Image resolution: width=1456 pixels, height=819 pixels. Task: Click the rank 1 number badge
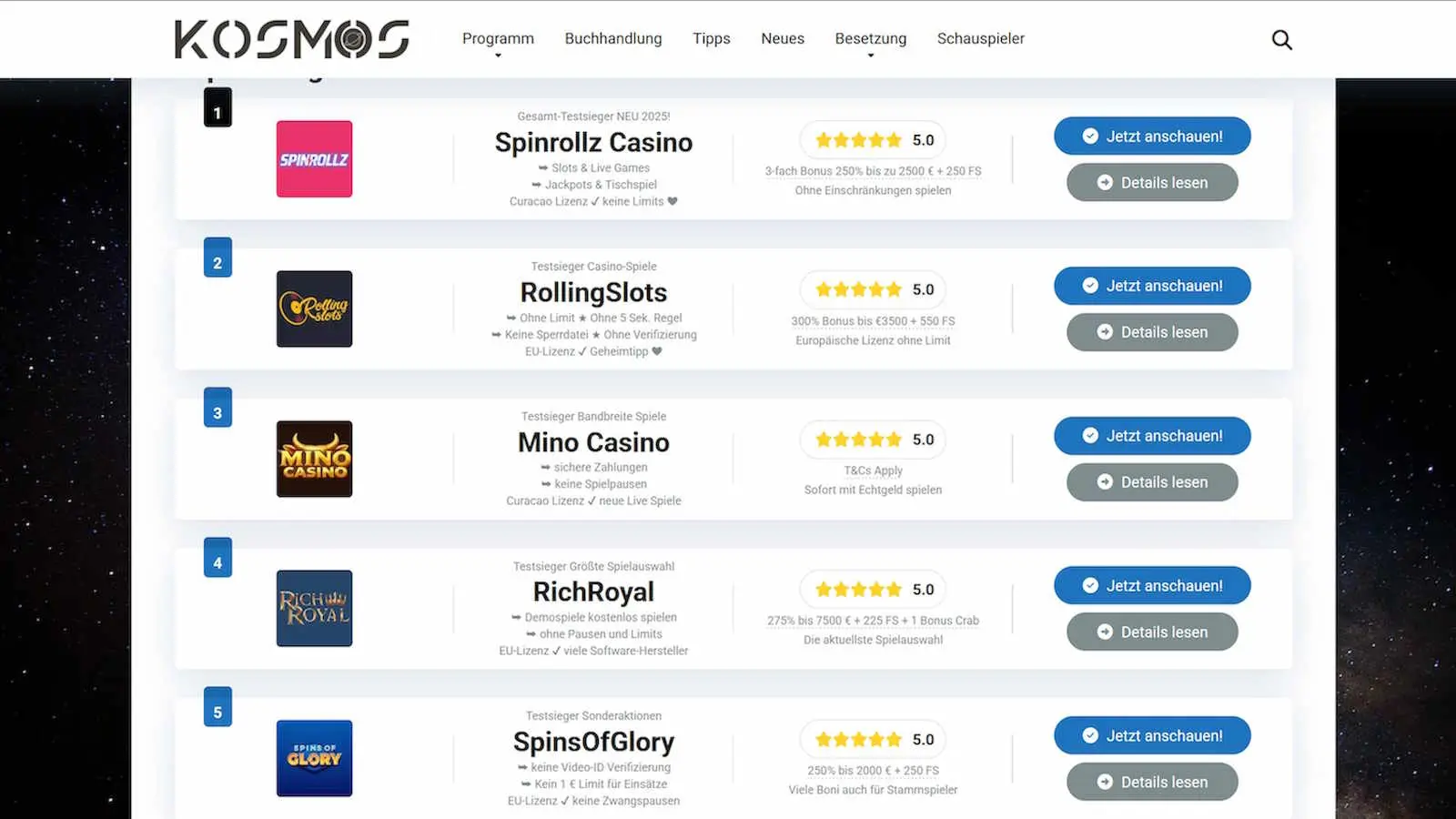[217, 109]
